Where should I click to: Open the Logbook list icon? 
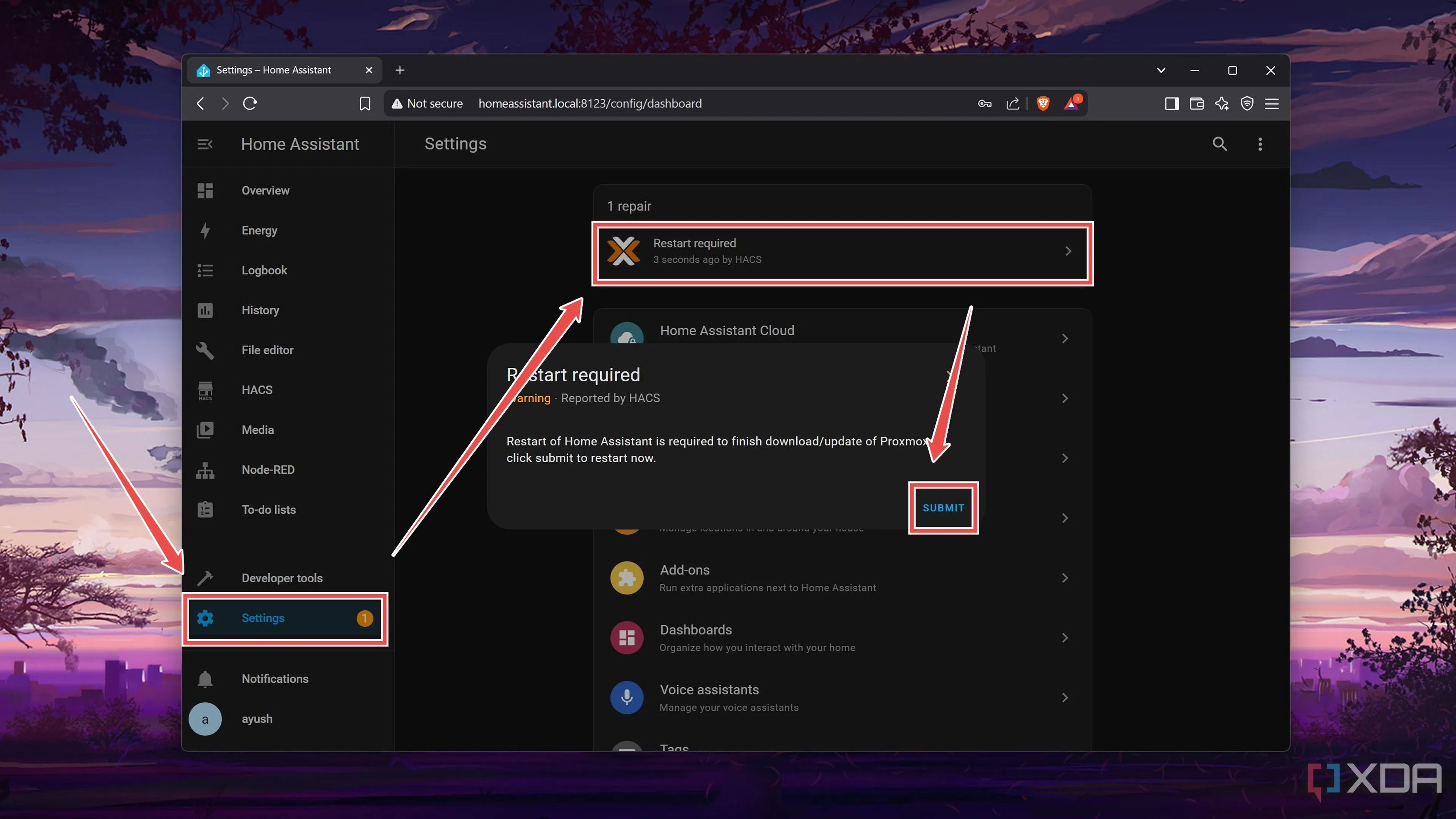(x=205, y=270)
